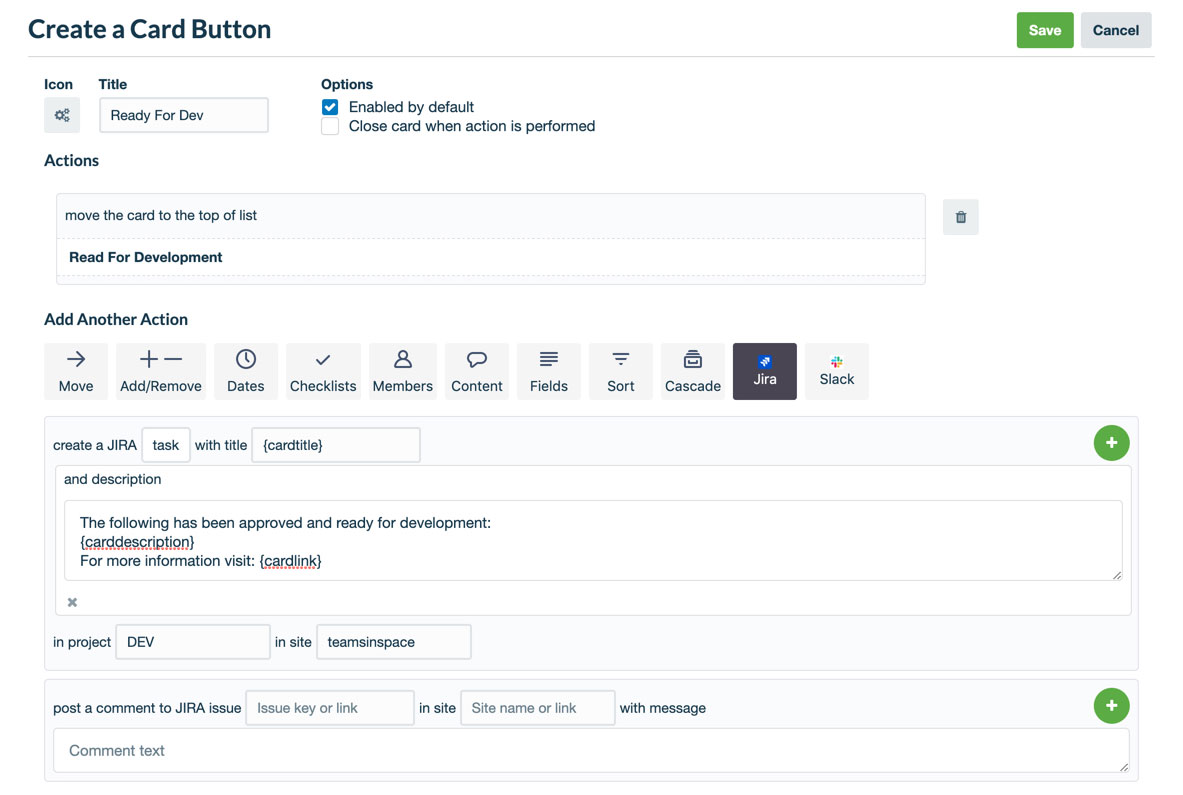Select the Members action icon
The image size is (1183, 795).
[402, 371]
